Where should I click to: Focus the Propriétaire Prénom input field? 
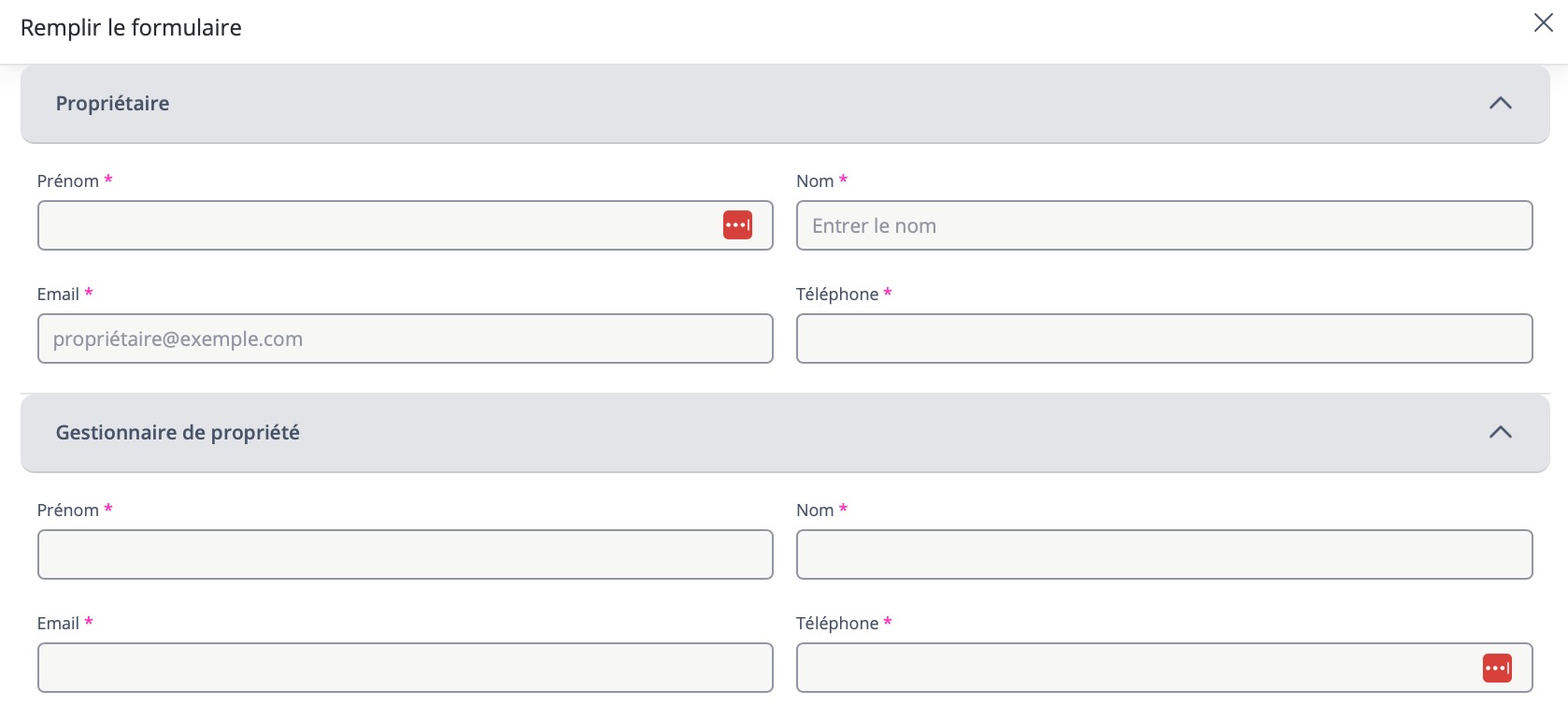tap(374, 225)
